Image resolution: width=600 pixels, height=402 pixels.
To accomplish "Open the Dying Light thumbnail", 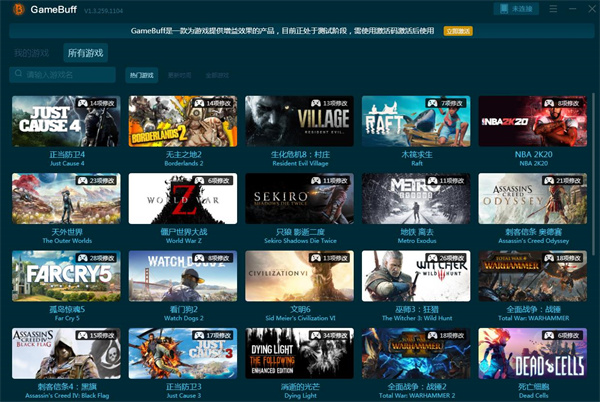I will 299,353.
